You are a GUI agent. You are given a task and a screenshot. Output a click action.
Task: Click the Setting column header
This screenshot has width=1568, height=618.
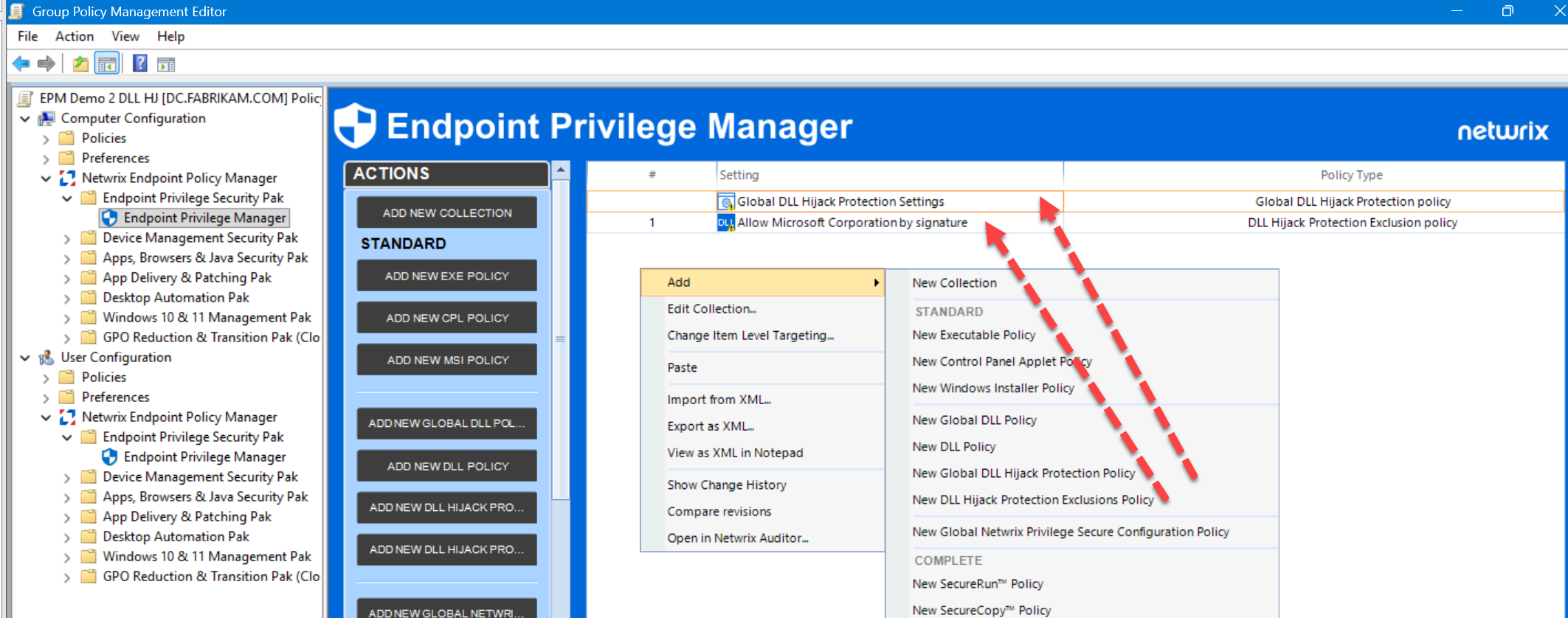(889, 175)
